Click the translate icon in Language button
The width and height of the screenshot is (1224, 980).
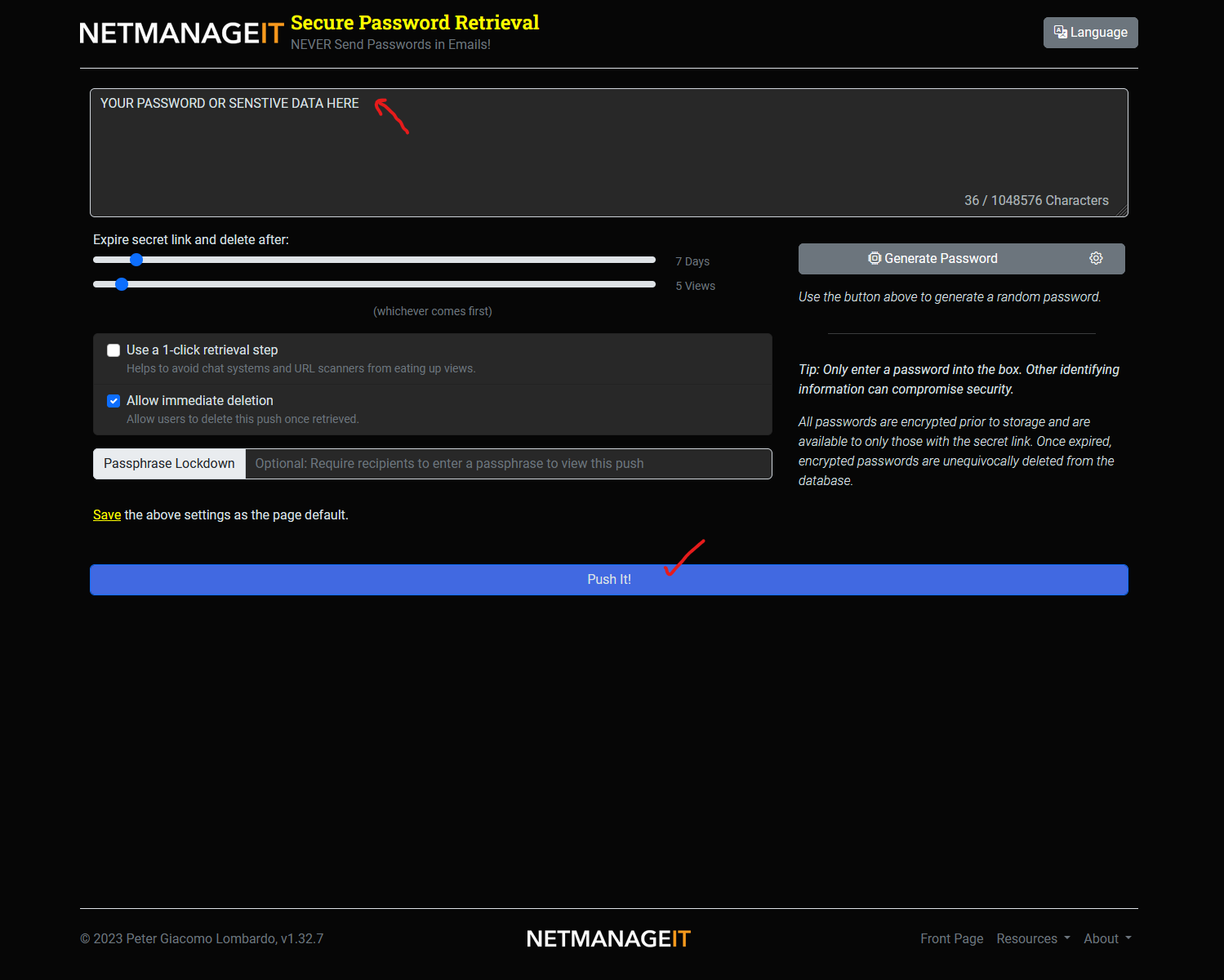(x=1060, y=32)
